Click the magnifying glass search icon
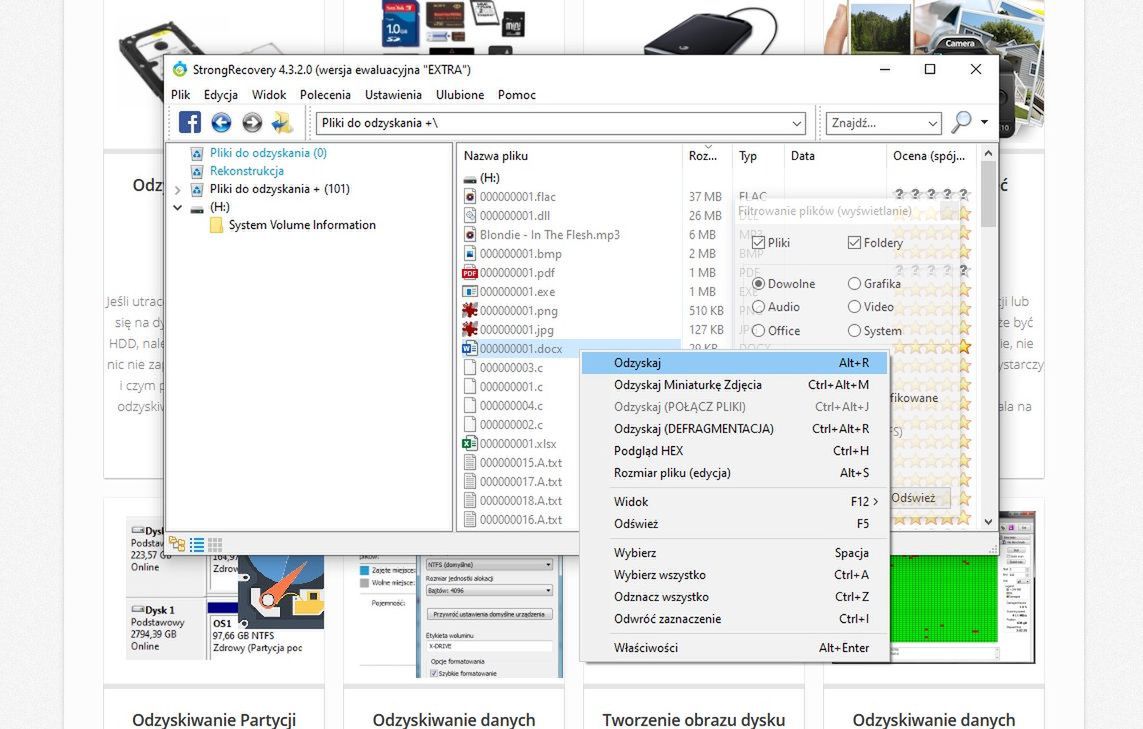 961,122
